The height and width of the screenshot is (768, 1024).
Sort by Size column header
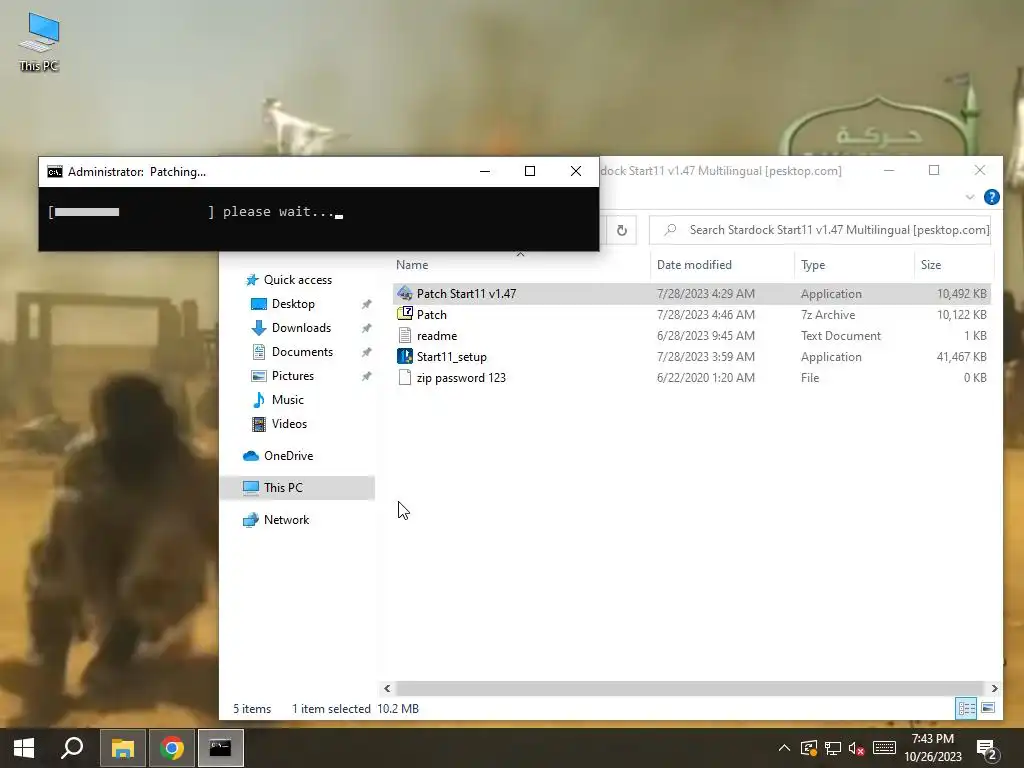931,264
